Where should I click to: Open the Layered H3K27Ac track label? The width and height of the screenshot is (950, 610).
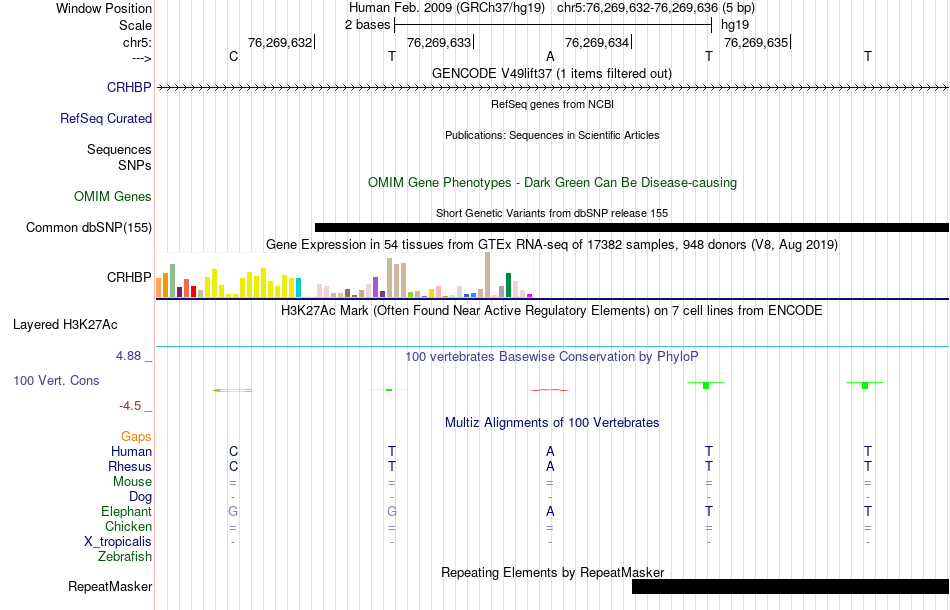click(x=65, y=325)
